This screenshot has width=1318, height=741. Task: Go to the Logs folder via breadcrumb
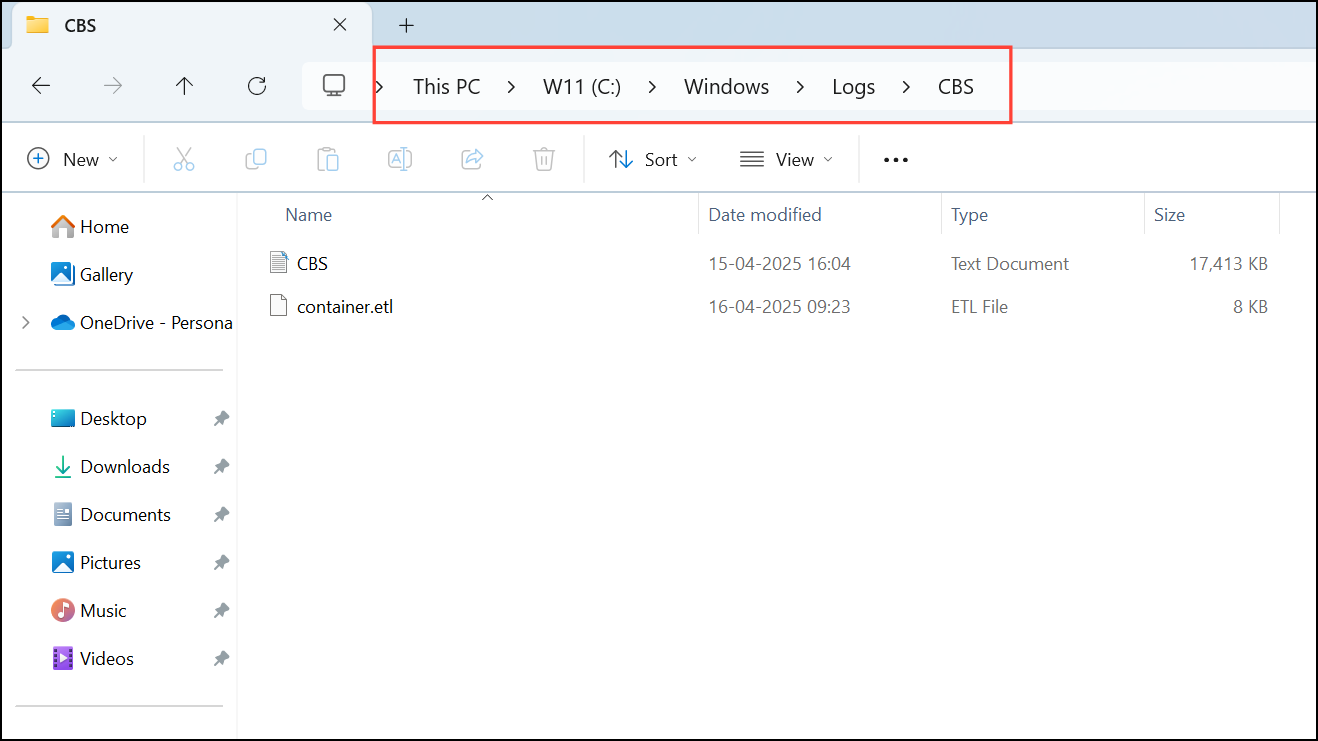(853, 86)
